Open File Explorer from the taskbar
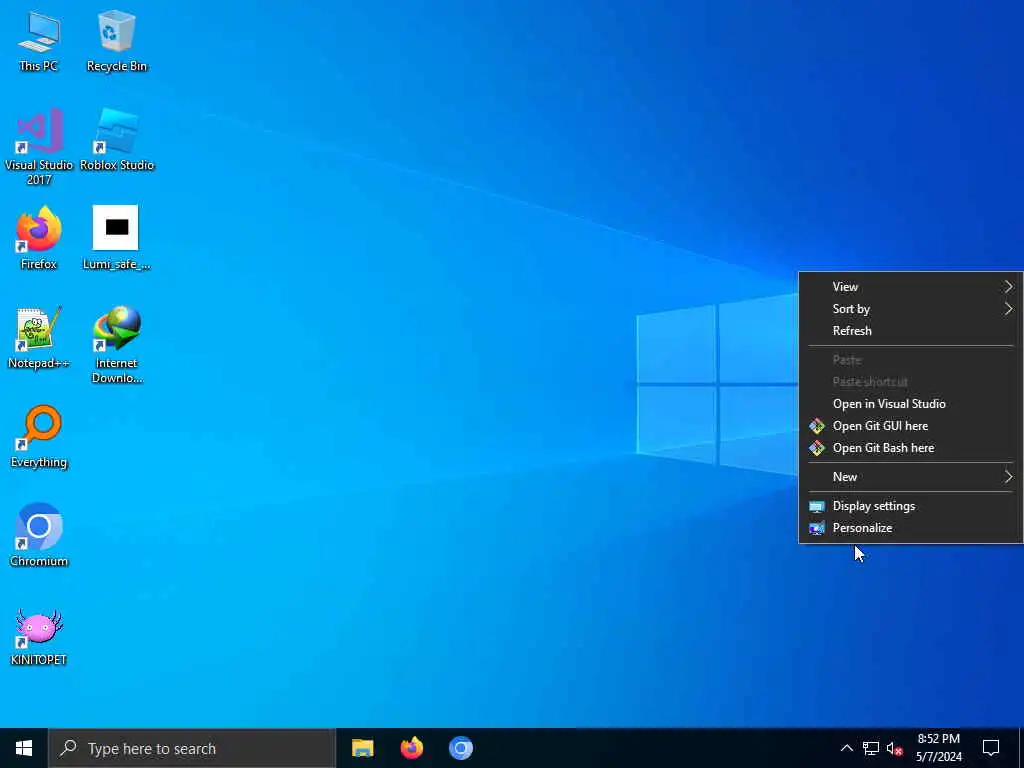 [362, 748]
